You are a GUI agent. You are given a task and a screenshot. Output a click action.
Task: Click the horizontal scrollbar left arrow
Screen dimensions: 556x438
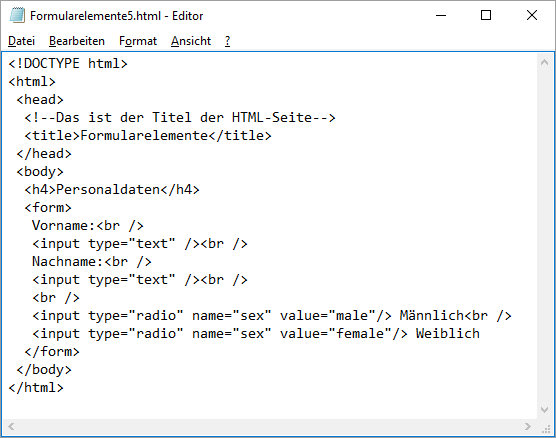11,426
